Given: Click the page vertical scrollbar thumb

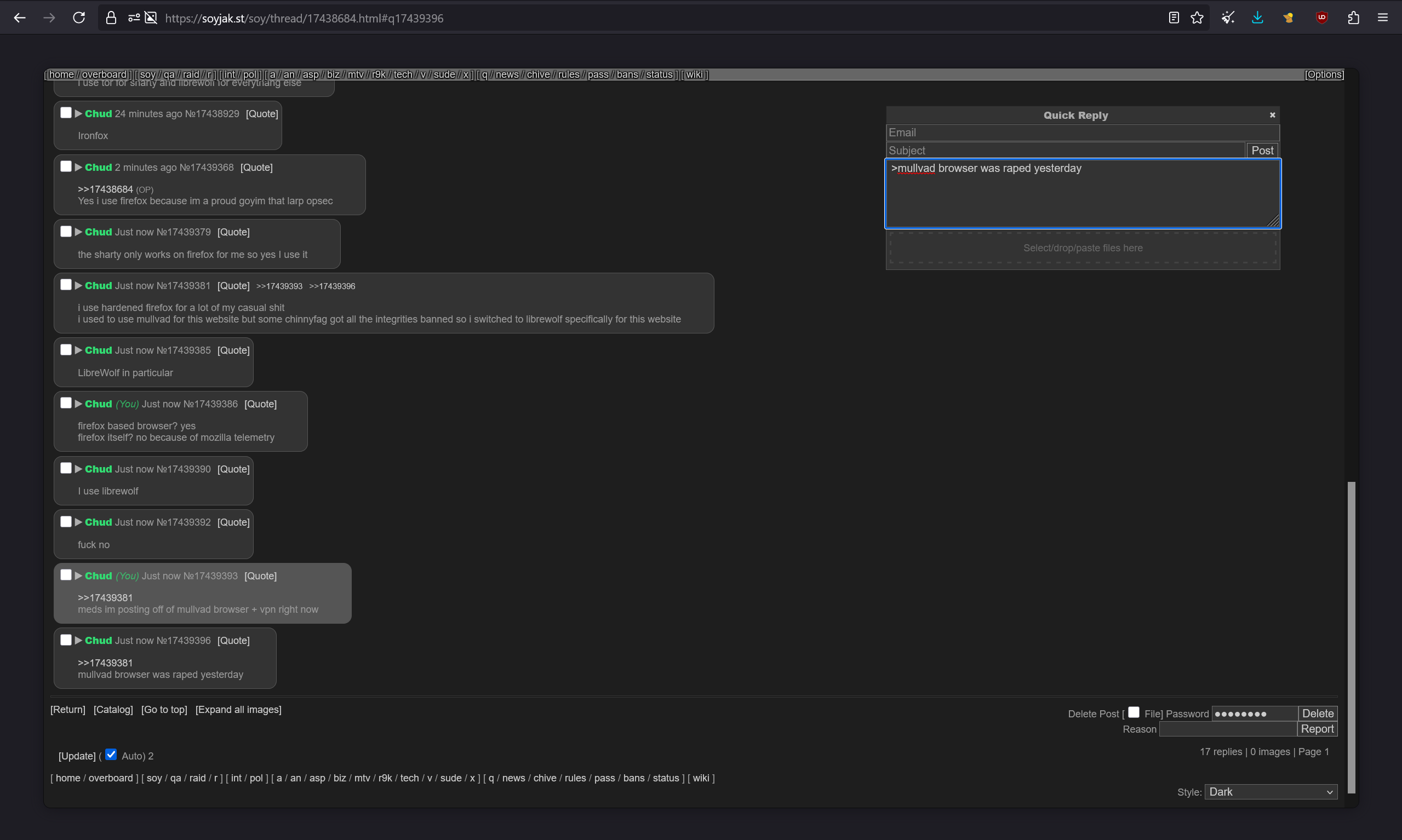Looking at the screenshot, I should 1352,637.
